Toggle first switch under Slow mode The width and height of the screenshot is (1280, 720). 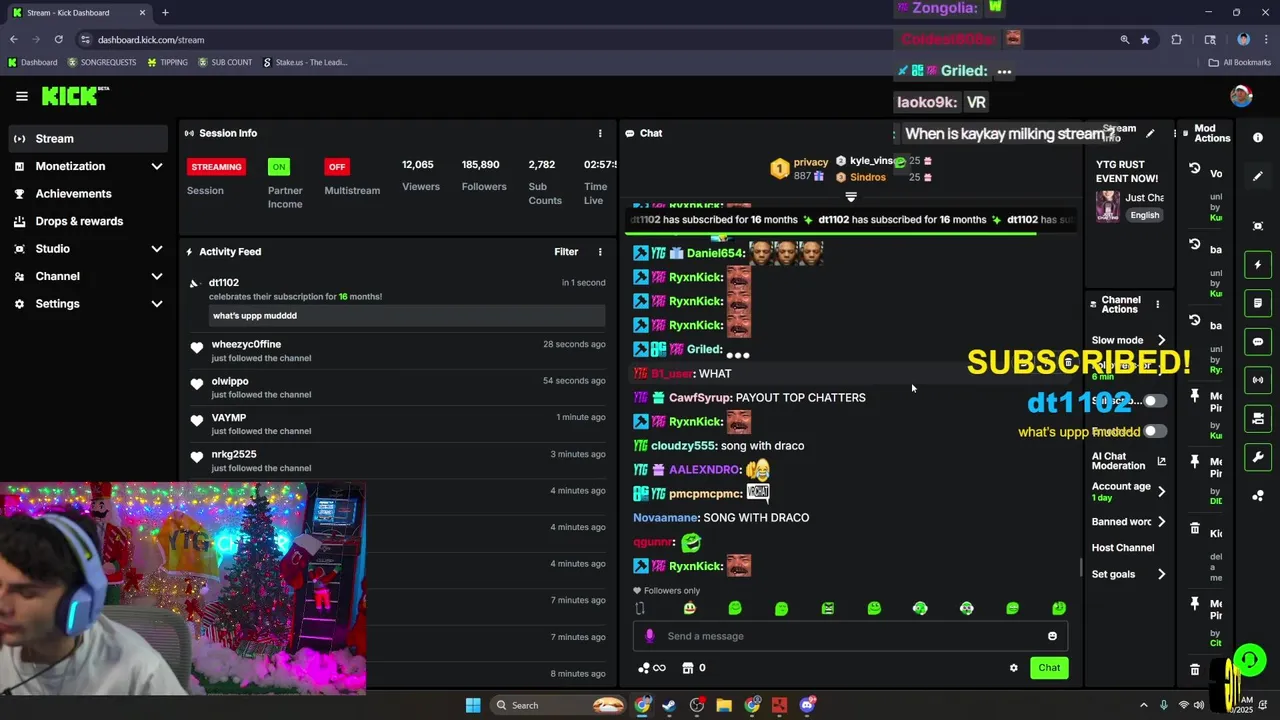click(1155, 401)
